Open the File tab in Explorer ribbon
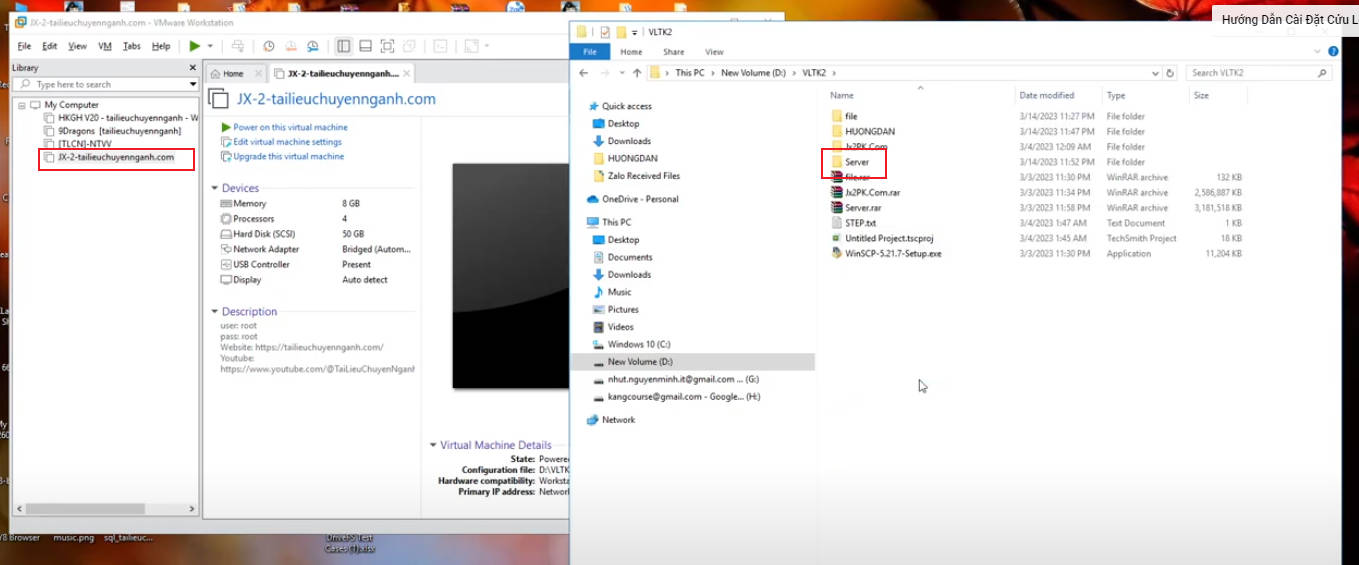The height and width of the screenshot is (565, 1359). point(590,52)
